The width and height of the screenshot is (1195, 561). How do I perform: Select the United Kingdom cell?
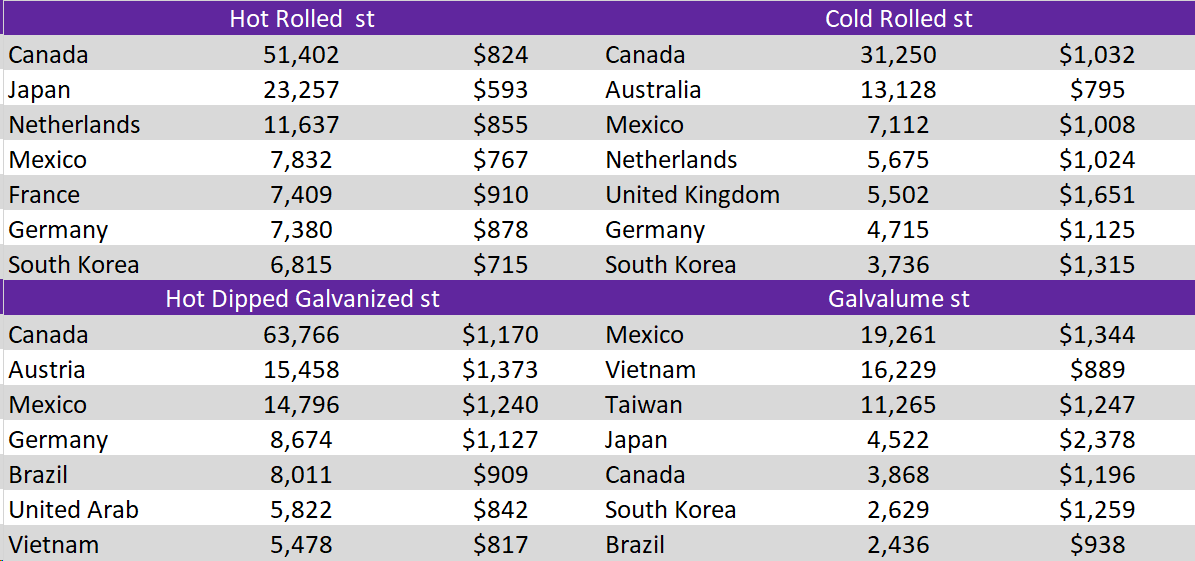pos(692,195)
